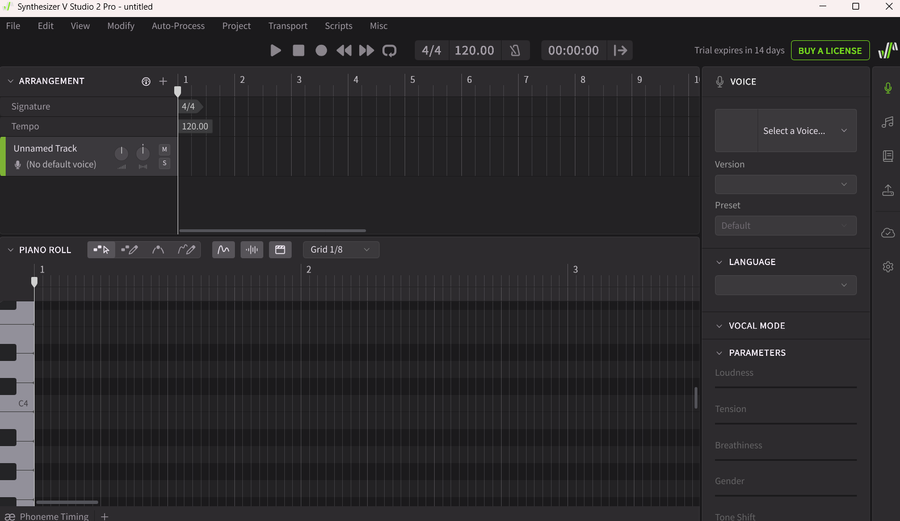Open the Auto-Process menu
The height and width of the screenshot is (521, 900).
tap(178, 26)
